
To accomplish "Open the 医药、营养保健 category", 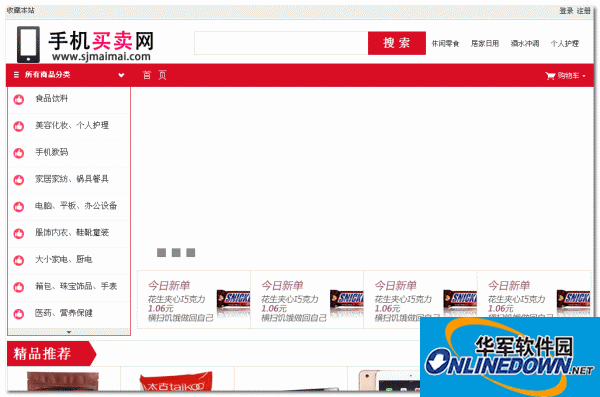I will click(x=64, y=313).
